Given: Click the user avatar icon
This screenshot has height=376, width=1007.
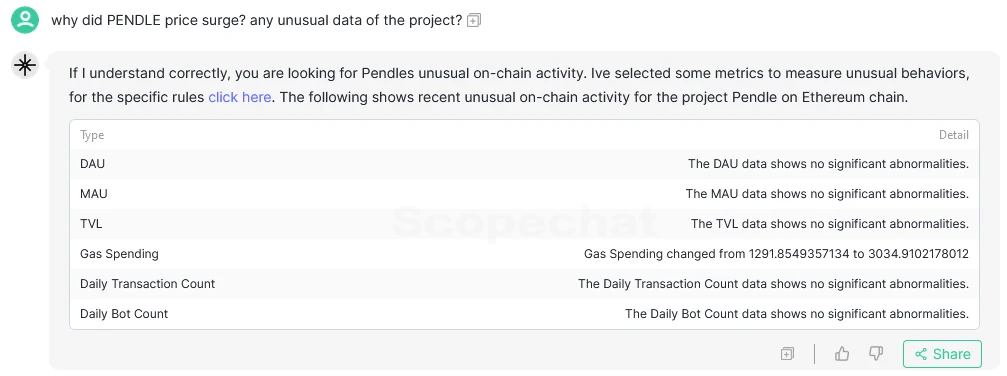Looking at the screenshot, I should click(25, 19).
